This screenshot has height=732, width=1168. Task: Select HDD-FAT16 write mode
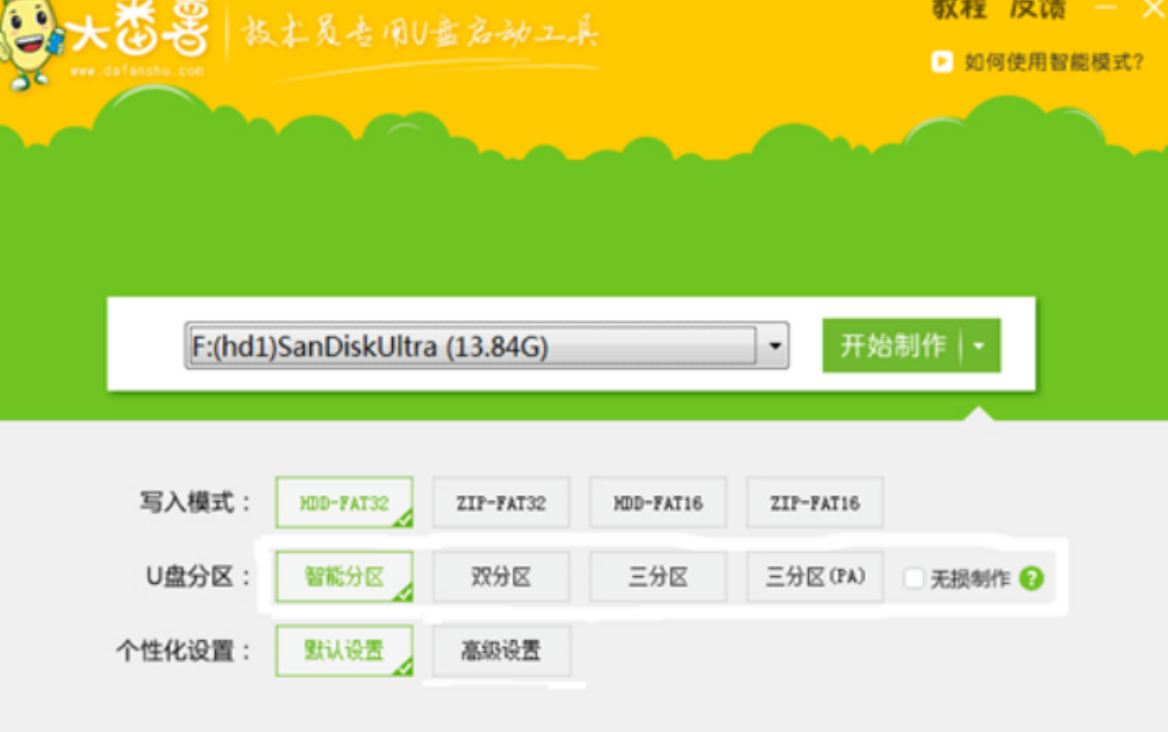click(658, 503)
